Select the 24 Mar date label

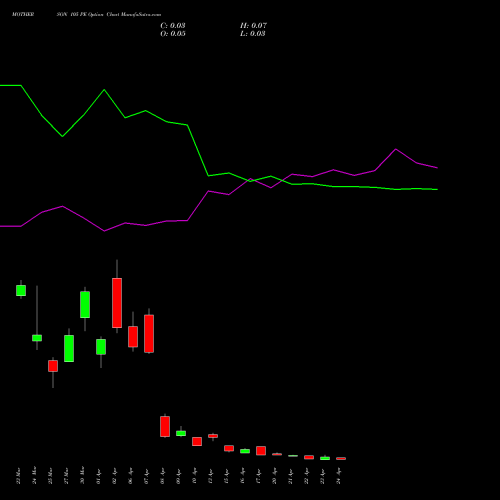coord(34,476)
